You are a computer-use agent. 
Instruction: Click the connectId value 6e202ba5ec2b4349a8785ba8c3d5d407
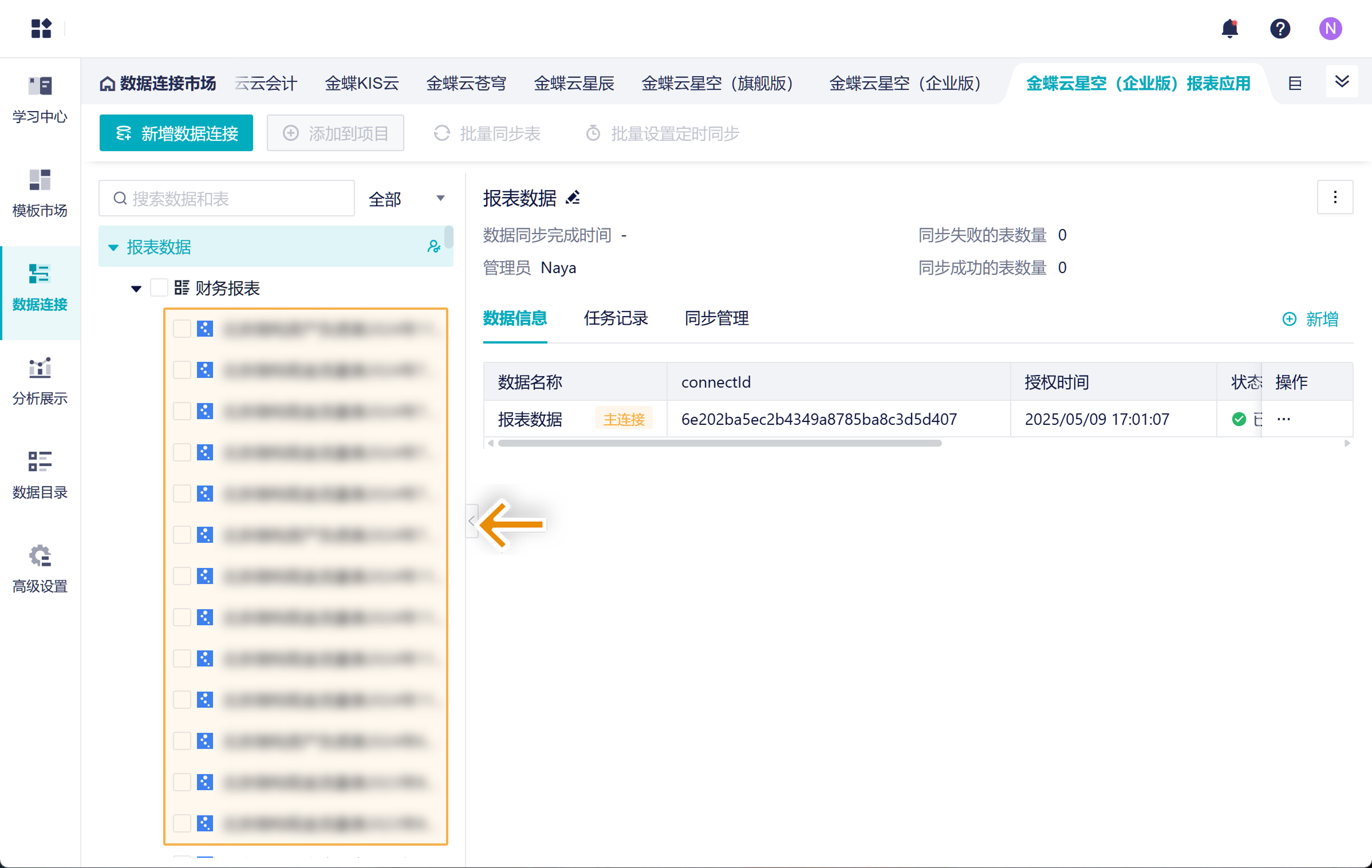click(819, 419)
